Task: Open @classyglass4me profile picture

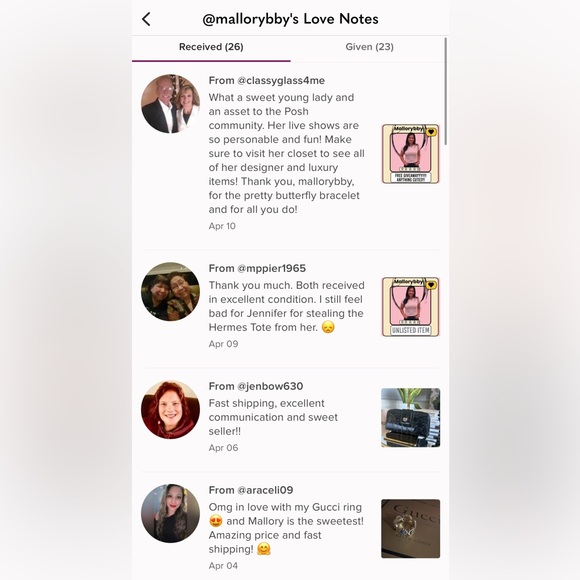Action: (x=171, y=104)
